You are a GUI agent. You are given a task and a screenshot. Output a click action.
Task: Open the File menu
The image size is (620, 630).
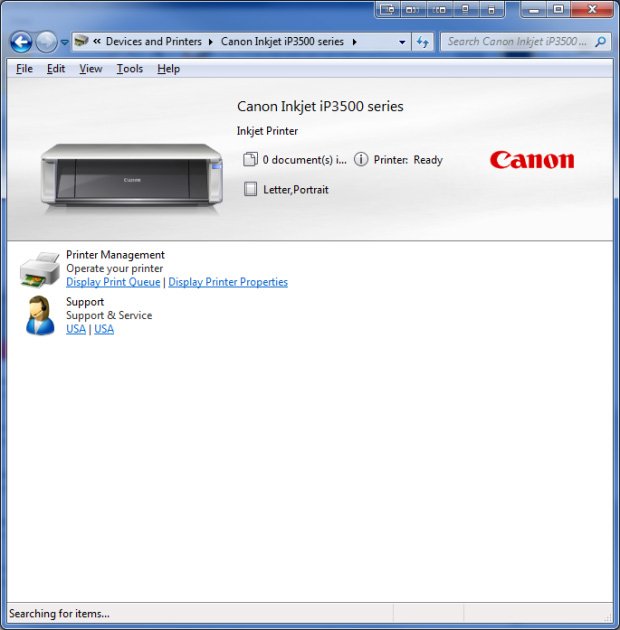[24, 69]
